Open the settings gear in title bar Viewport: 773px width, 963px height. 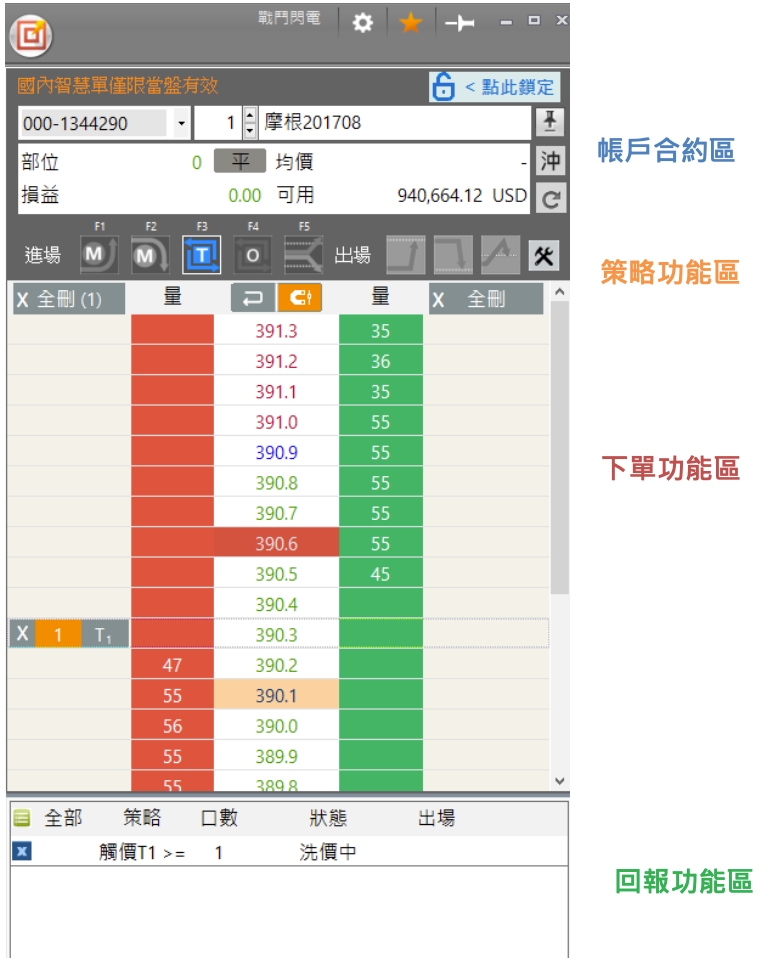point(363,23)
